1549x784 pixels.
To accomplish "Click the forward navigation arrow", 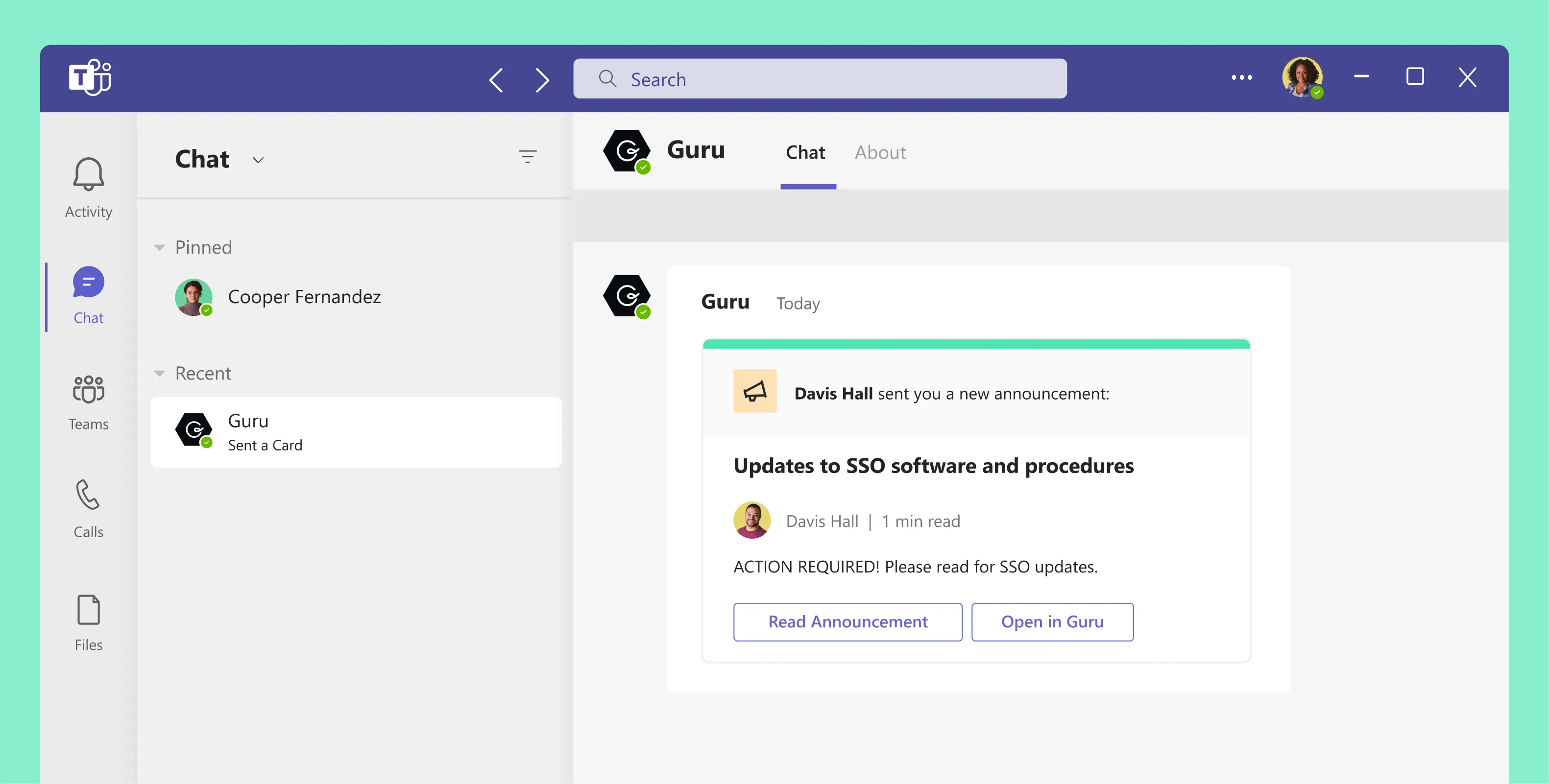I will [x=541, y=79].
